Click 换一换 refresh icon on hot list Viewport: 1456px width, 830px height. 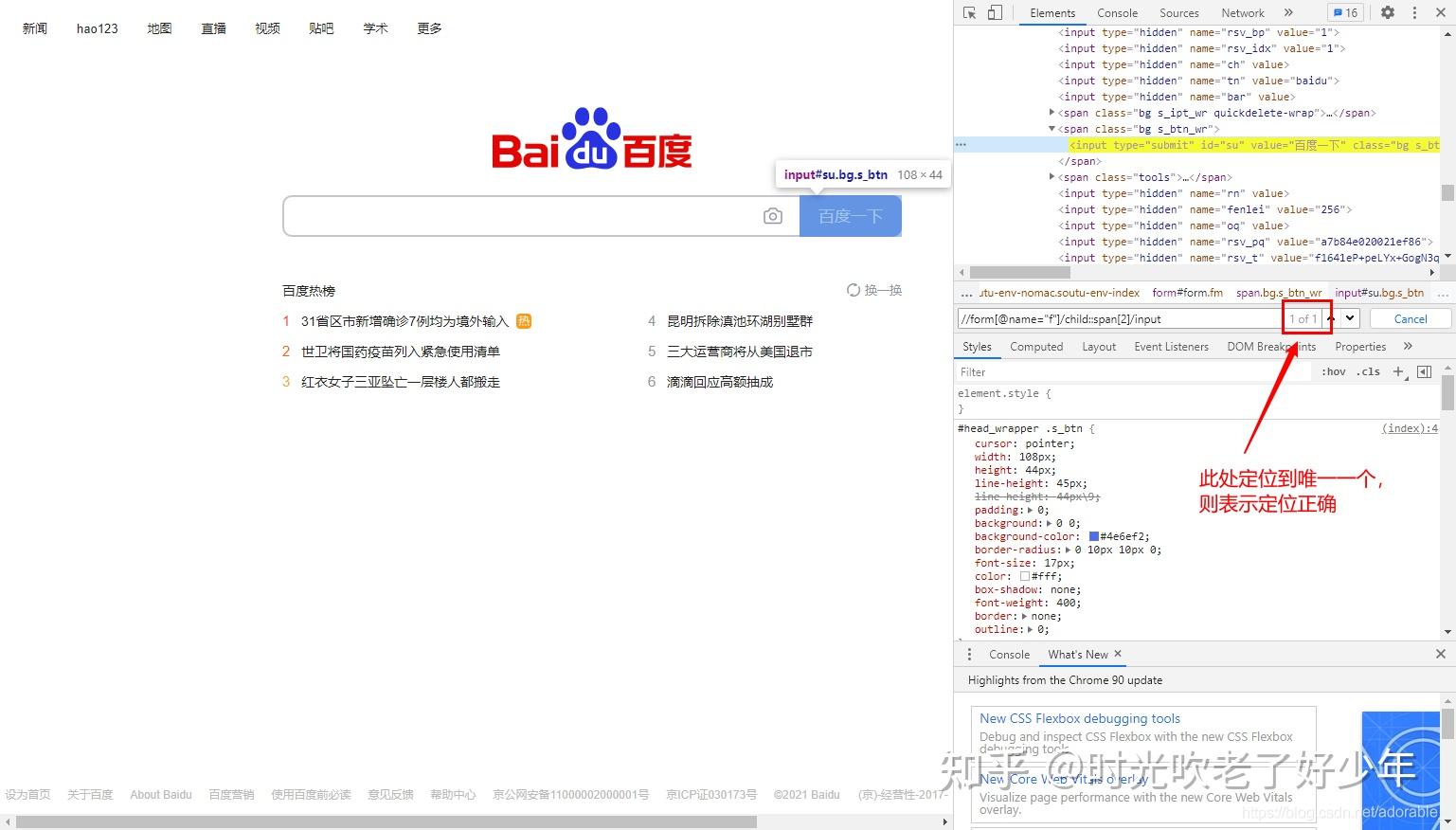[854, 290]
